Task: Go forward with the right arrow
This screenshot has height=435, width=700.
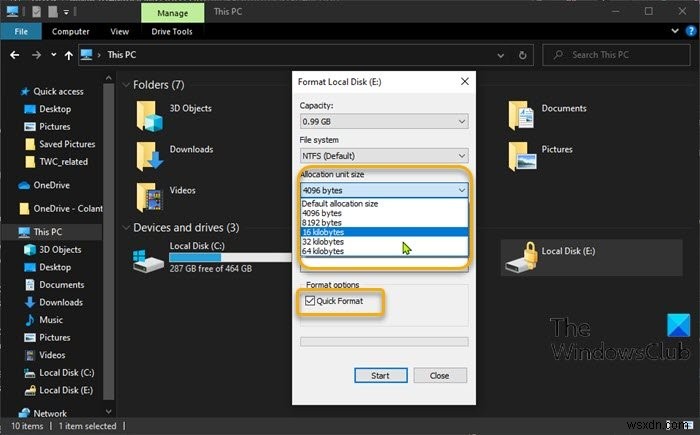Action: [x=36, y=55]
